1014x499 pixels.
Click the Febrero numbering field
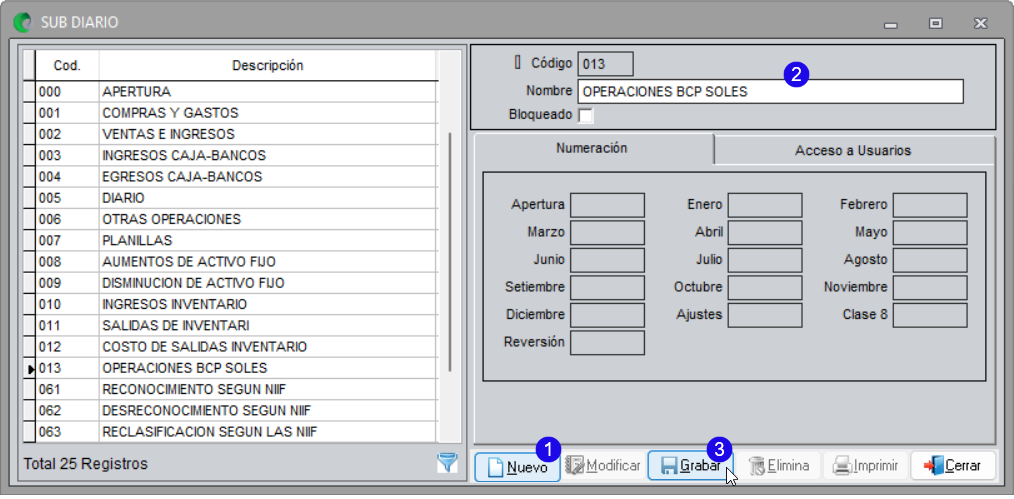point(930,205)
